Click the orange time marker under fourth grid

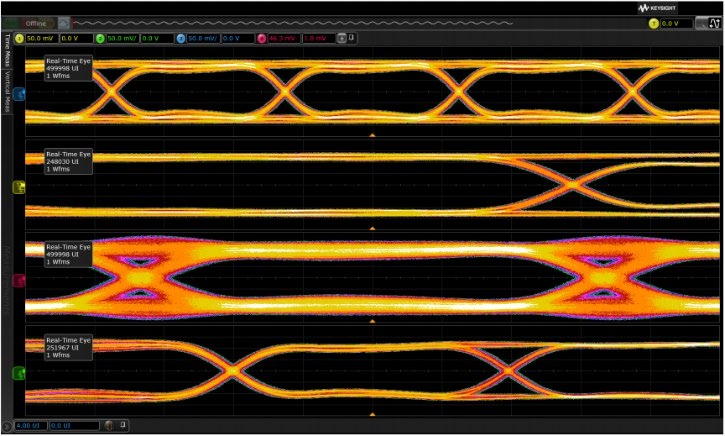[373, 414]
